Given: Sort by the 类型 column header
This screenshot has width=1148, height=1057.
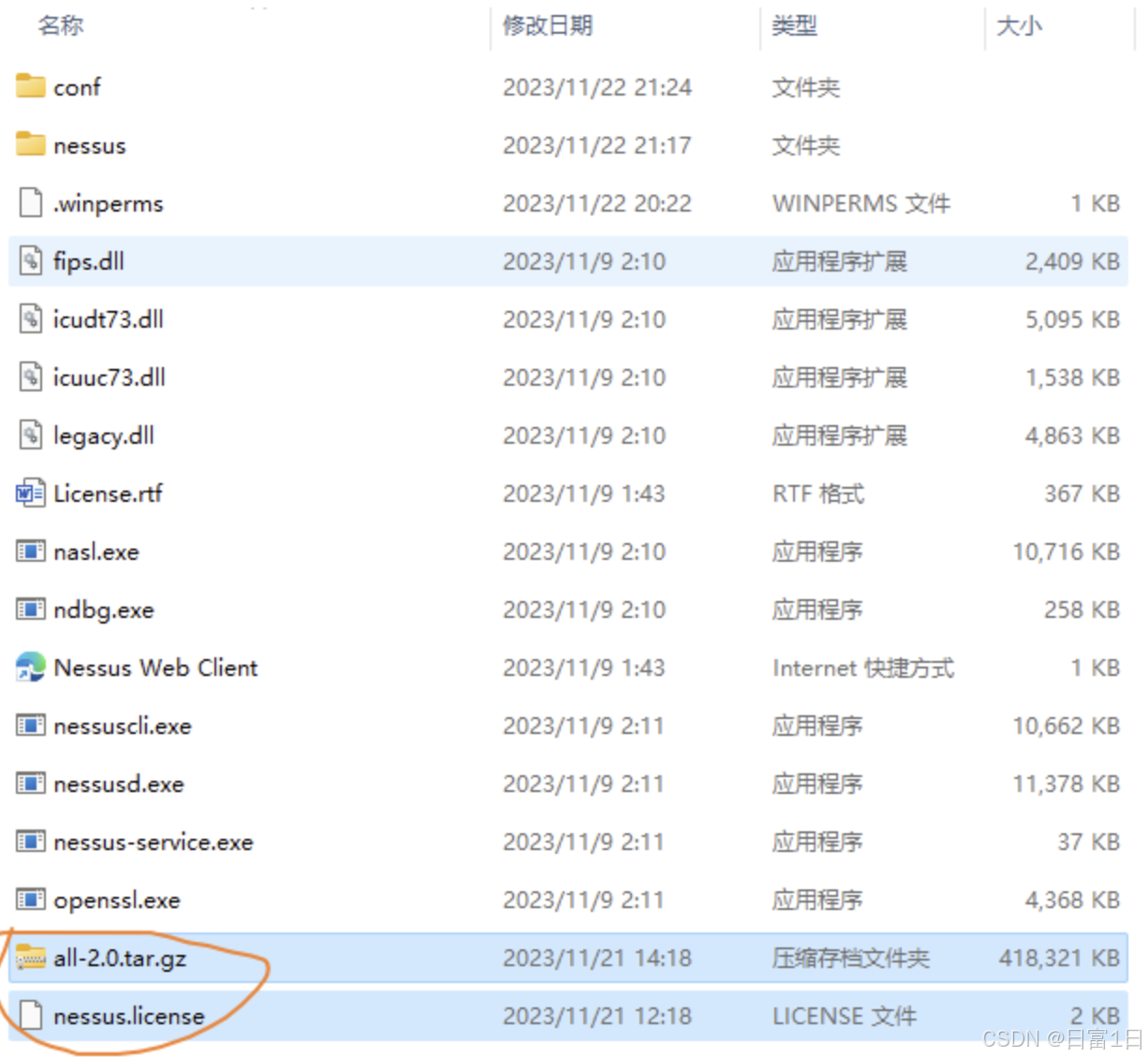Looking at the screenshot, I should click(x=795, y=25).
